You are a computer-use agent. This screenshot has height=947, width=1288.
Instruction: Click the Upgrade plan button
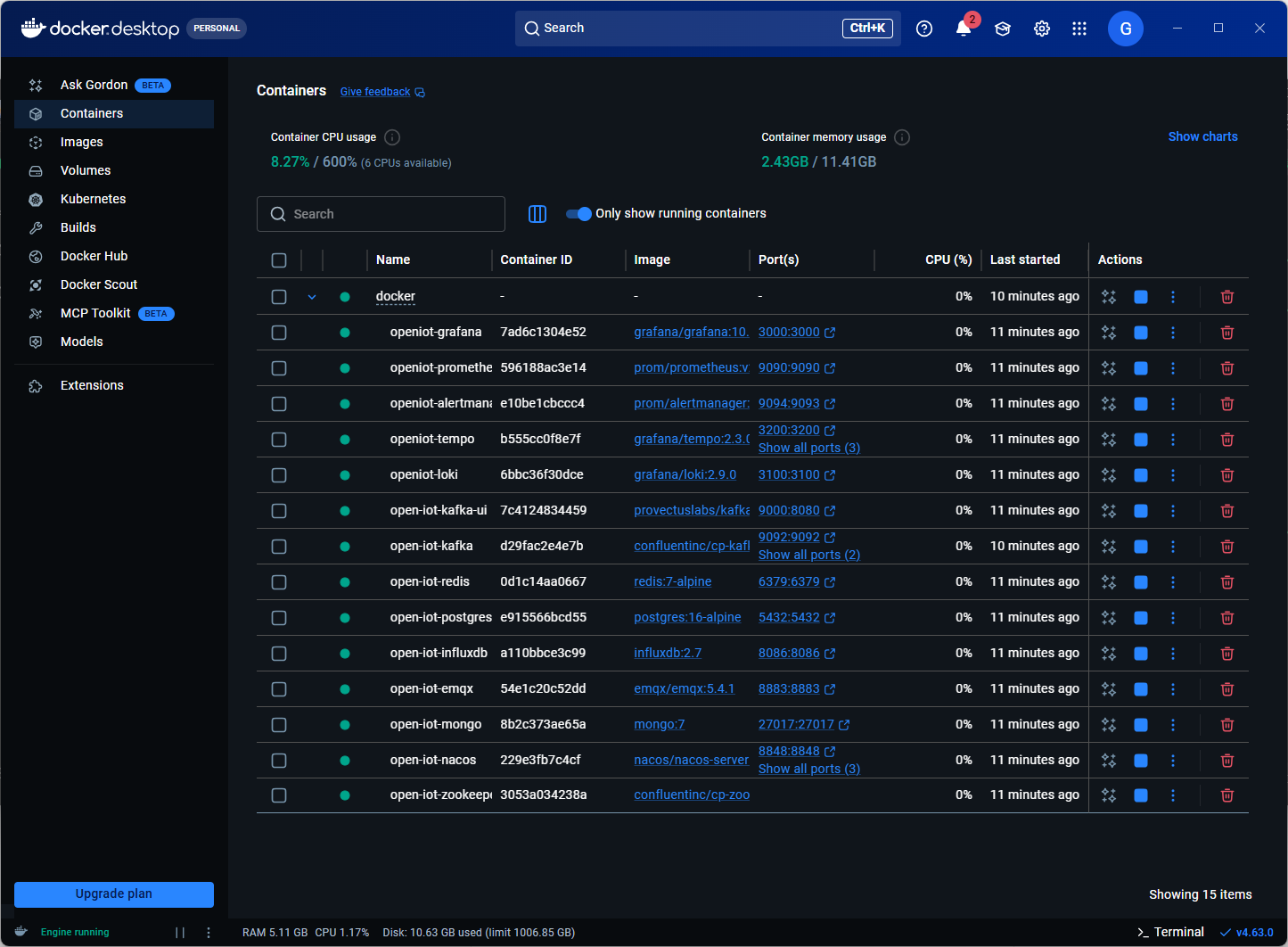tap(114, 894)
